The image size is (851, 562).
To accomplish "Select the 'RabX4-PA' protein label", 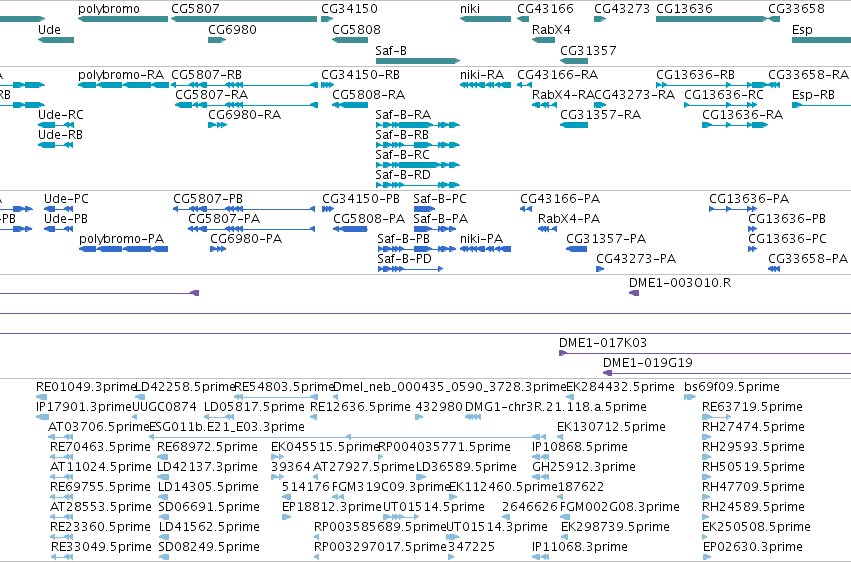I will click(569, 219).
